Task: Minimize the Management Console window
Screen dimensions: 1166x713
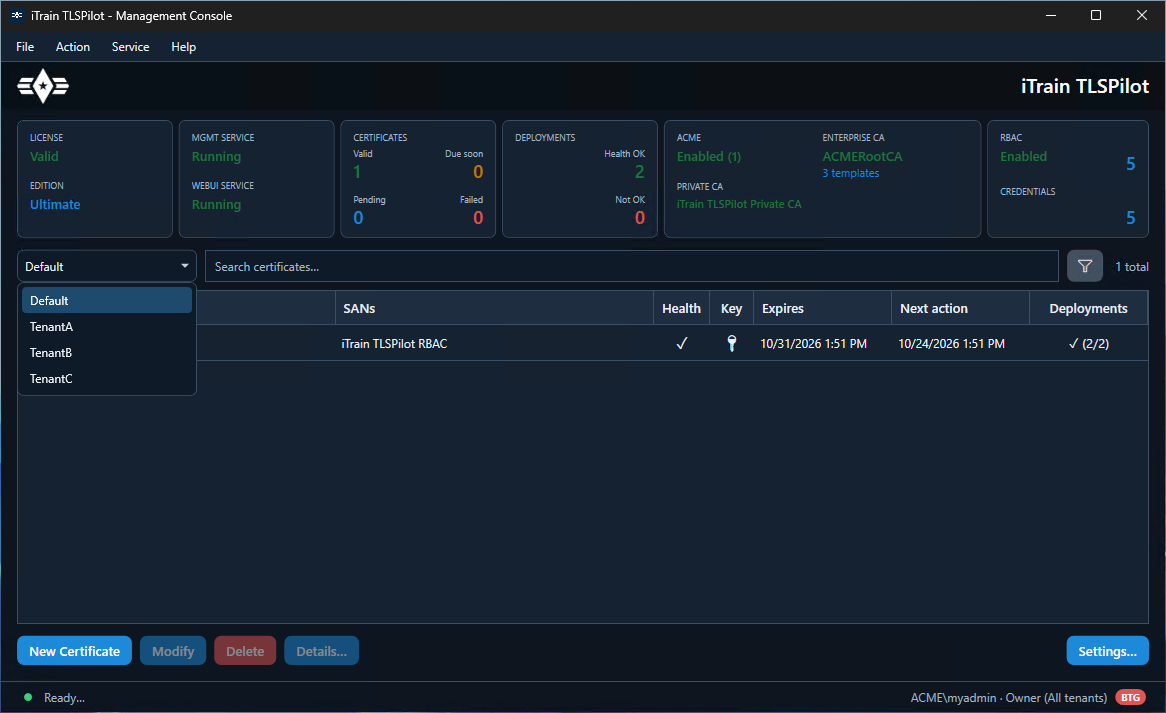Action: point(1051,16)
